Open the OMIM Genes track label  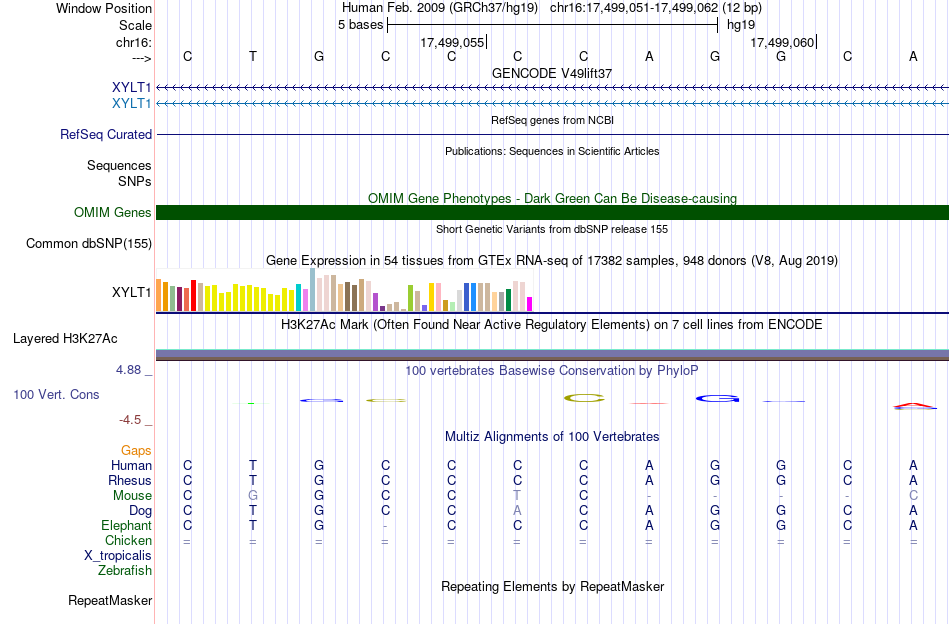click(113, 213)
